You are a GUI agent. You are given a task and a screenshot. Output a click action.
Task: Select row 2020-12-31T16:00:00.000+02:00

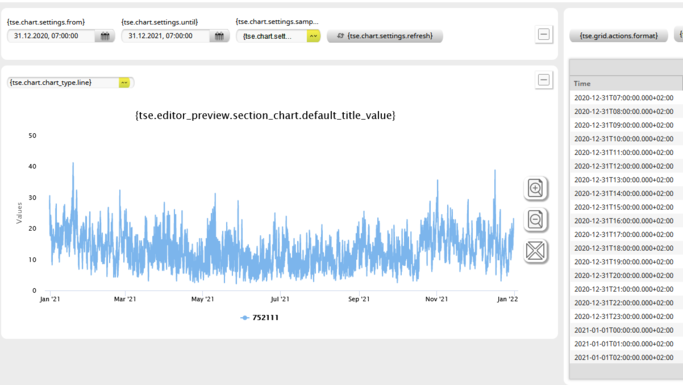(626, 221)
